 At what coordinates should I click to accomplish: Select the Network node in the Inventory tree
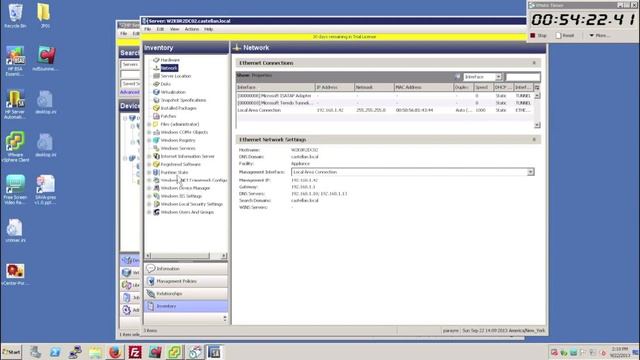169,68
